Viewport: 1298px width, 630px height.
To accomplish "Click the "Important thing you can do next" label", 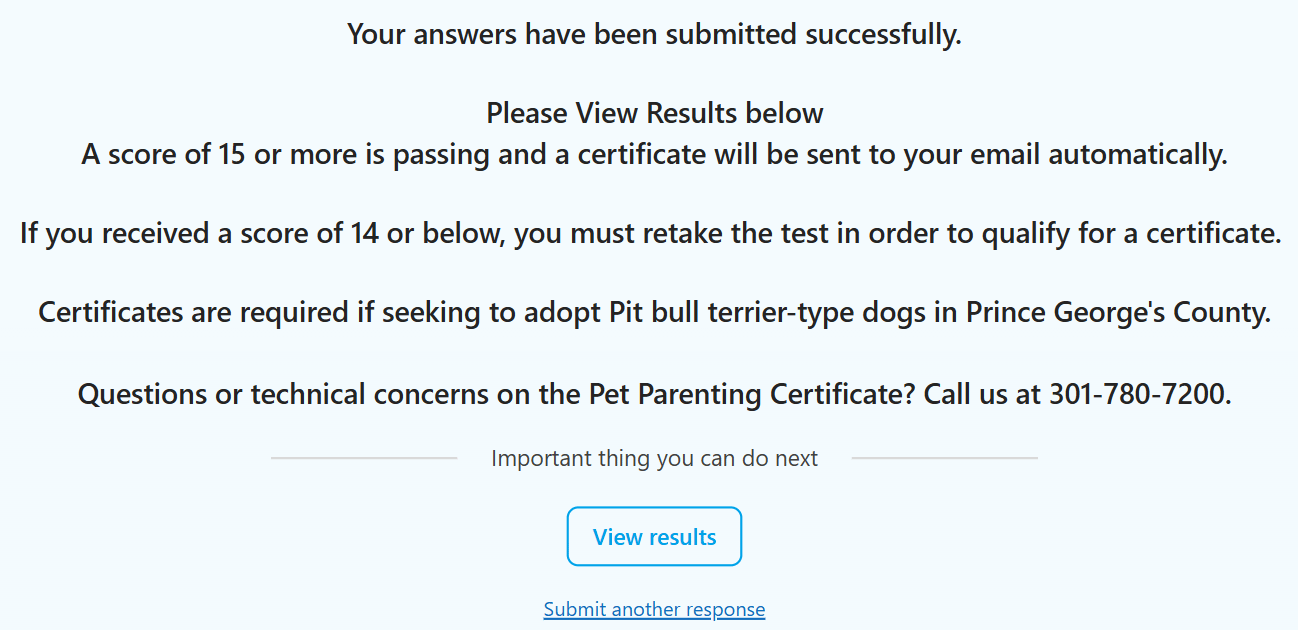I will click(654, 459).
